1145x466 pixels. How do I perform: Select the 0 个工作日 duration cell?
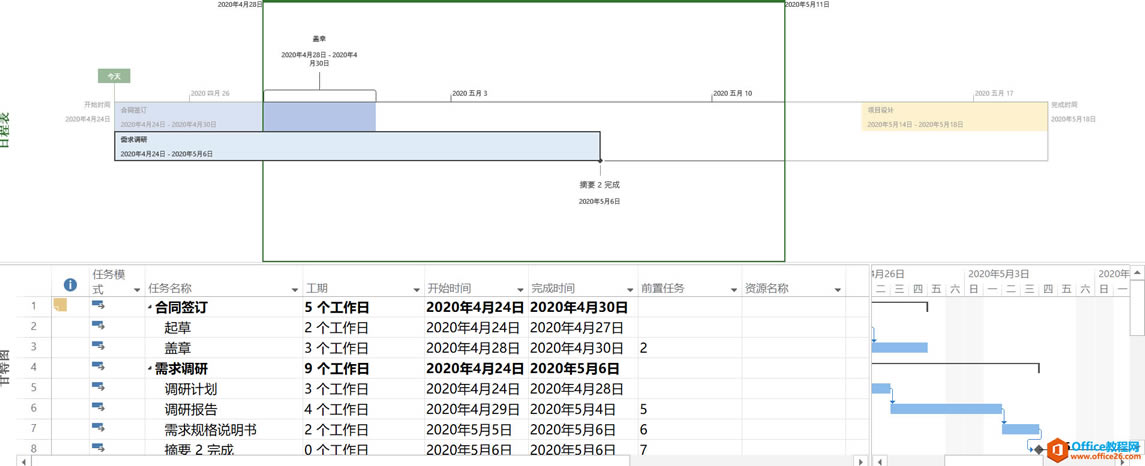tap(363, 449)
